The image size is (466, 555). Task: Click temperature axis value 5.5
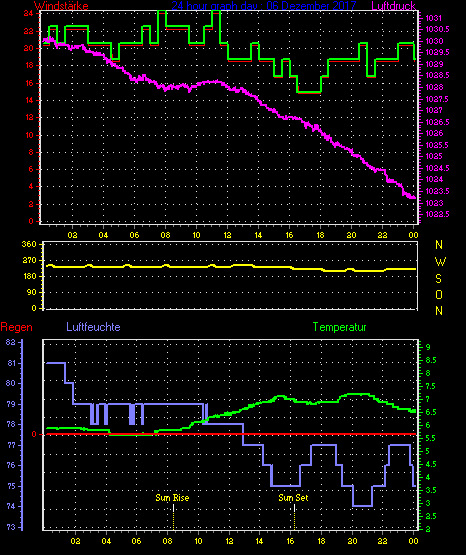(x=431, y=438)
